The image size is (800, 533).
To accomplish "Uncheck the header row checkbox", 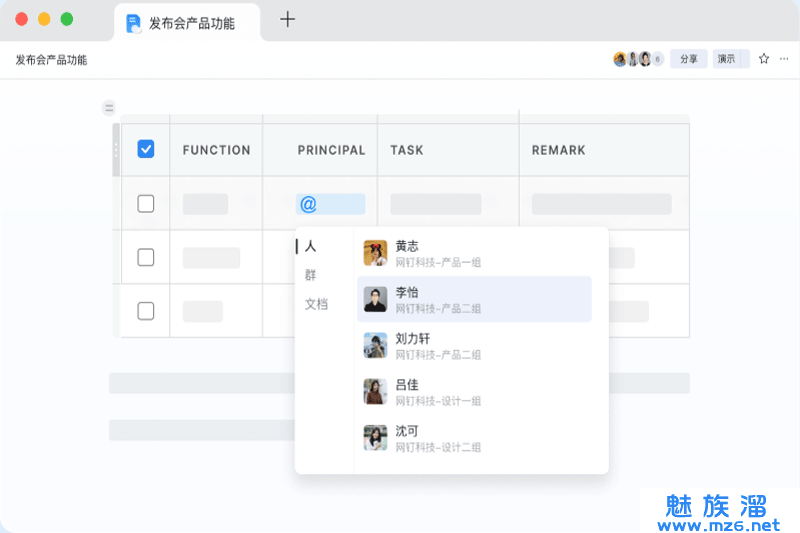I will point(146,149).
